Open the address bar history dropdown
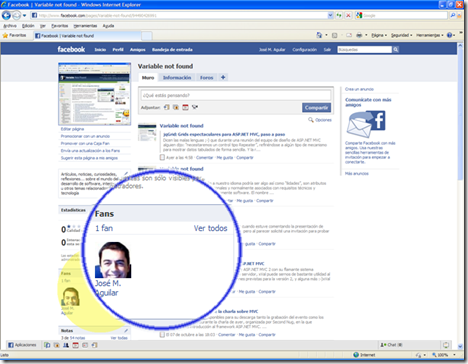Image resolution: width=468 pixels, height=364 pixels. pyautogui.click(x=330, y=15)
